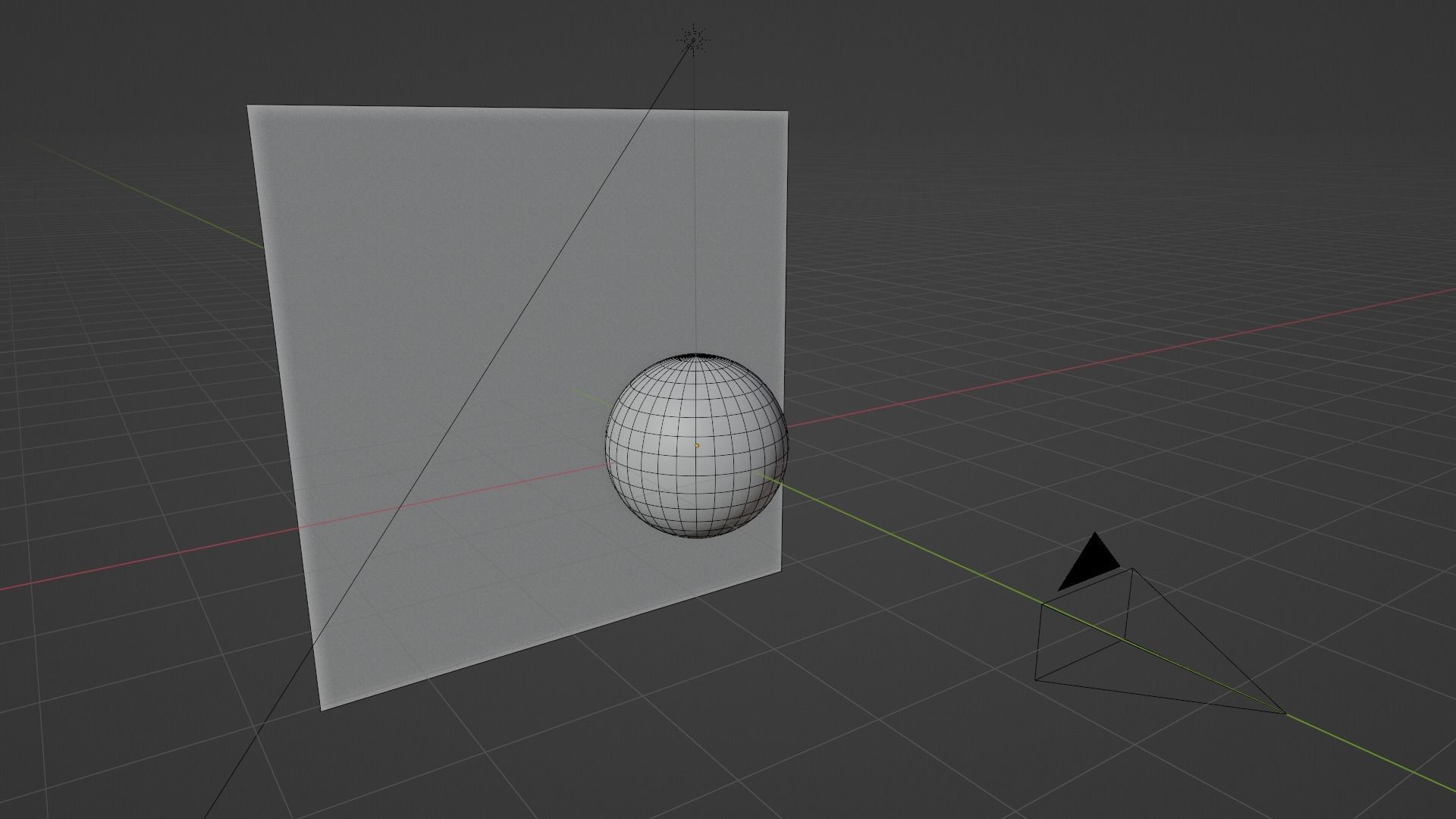Click the UV sphere's orange origin dot
This screenshot has width=1456, height=819.
(697, 446)
